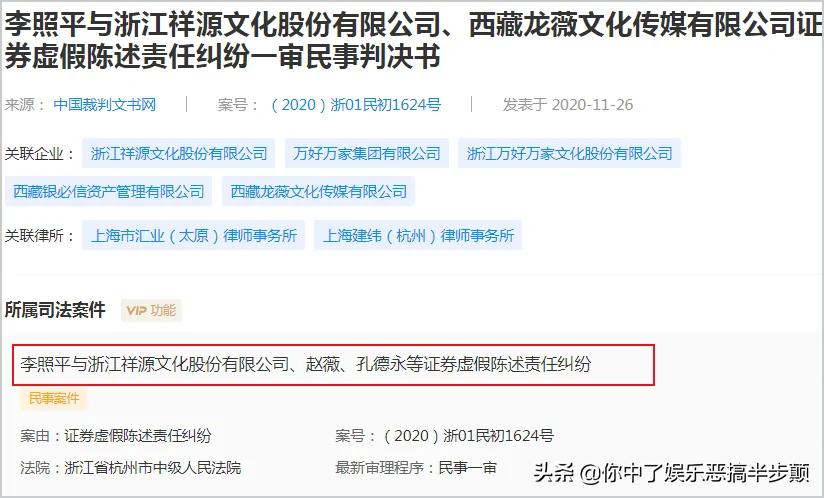This screenshot has height=498, width=824.
Task: Click the publish date 2020-11-26
Action: [592, 105]
